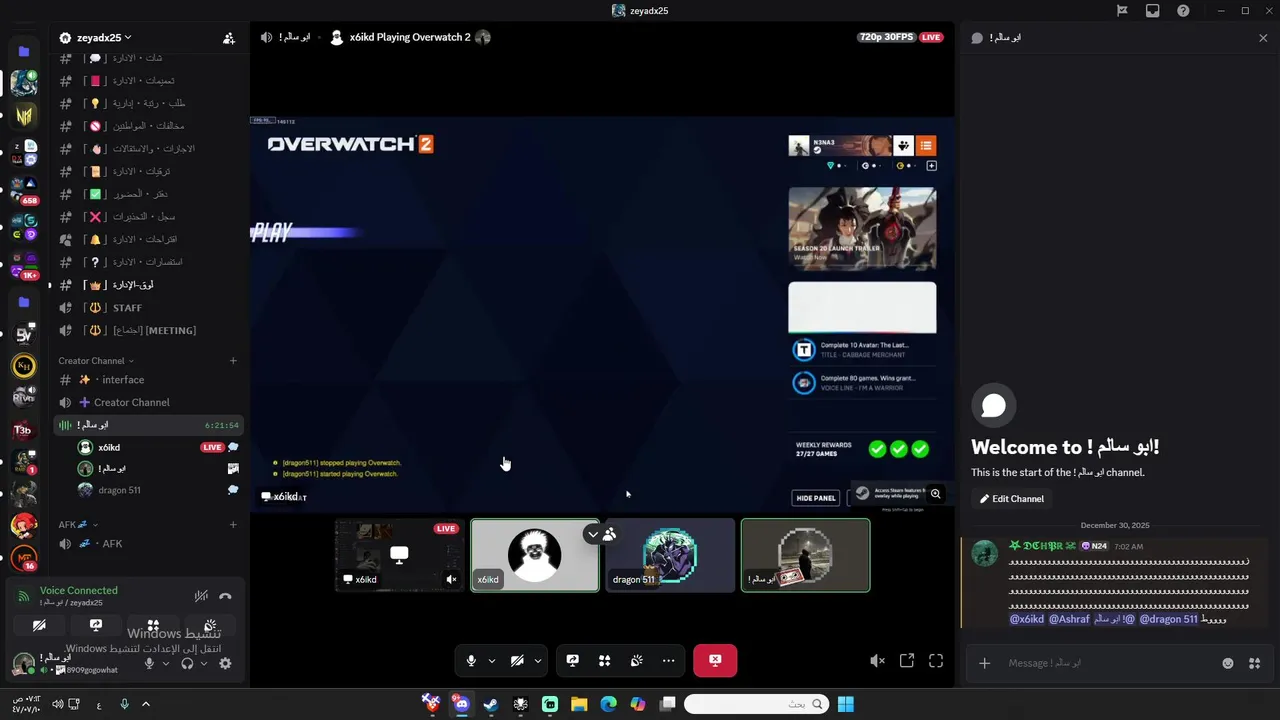The image size is (1280, 720).
Task: Click share your screen in call control bar
Action: [573, 660]
